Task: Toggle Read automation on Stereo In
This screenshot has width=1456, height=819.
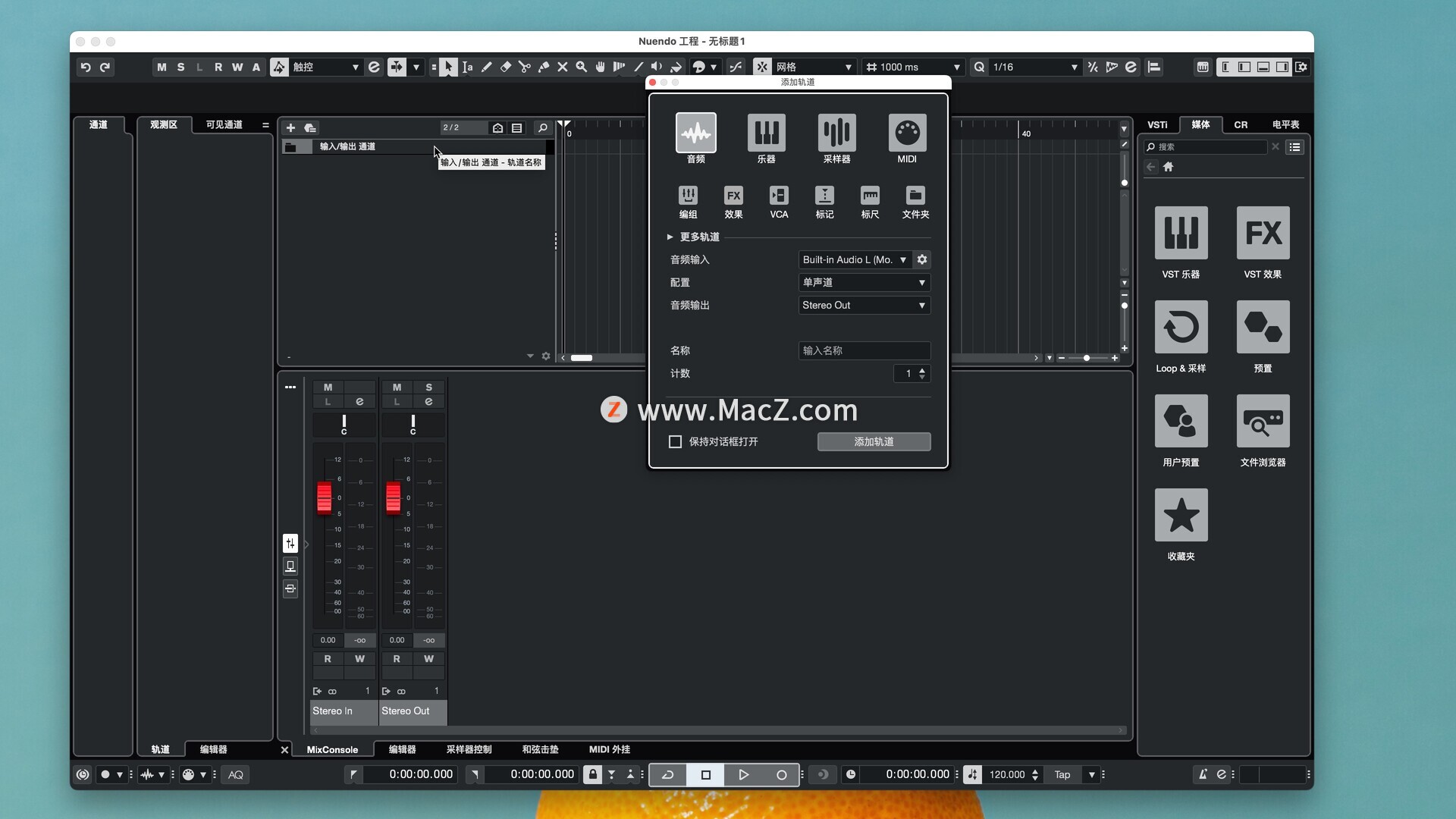Action: point(328,659)
